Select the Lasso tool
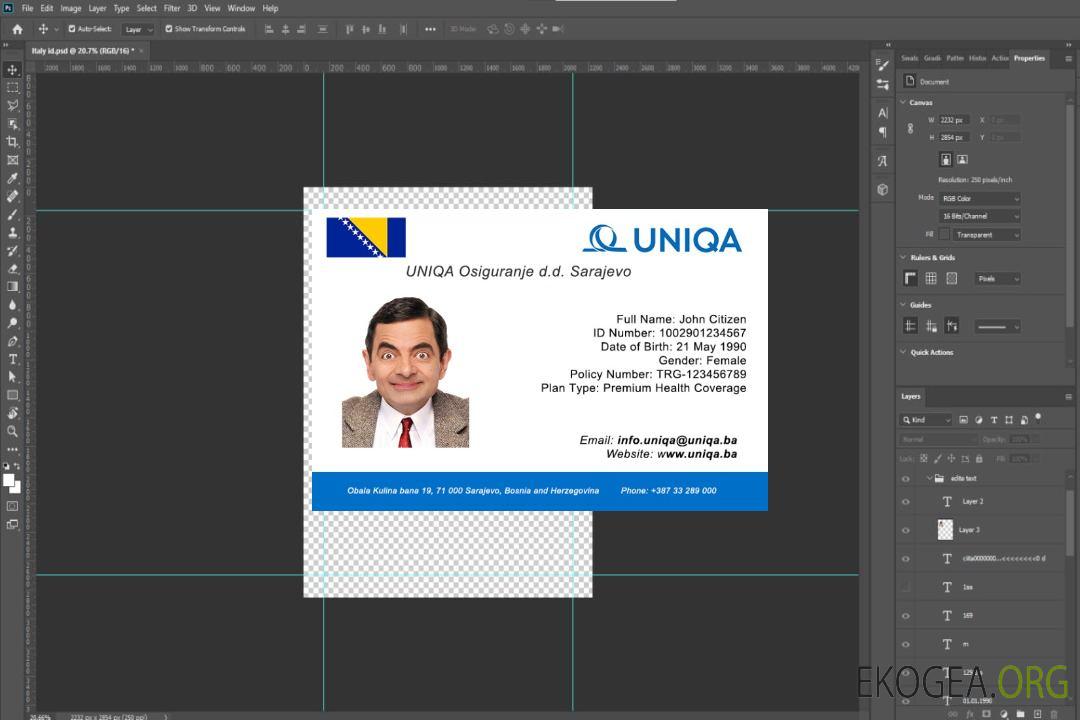 (x=12, y=105)
